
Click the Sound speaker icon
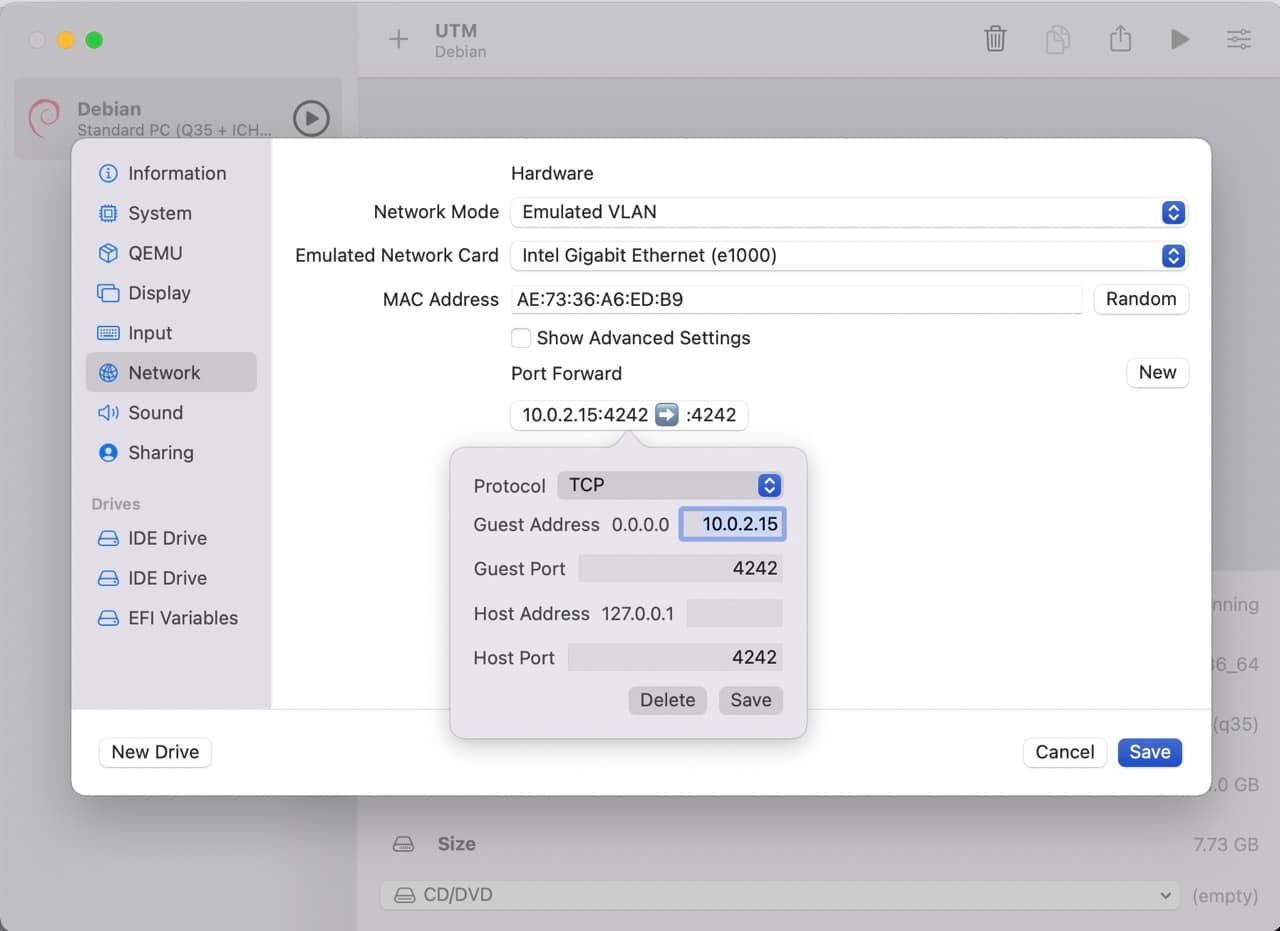(x=108, y=413)
